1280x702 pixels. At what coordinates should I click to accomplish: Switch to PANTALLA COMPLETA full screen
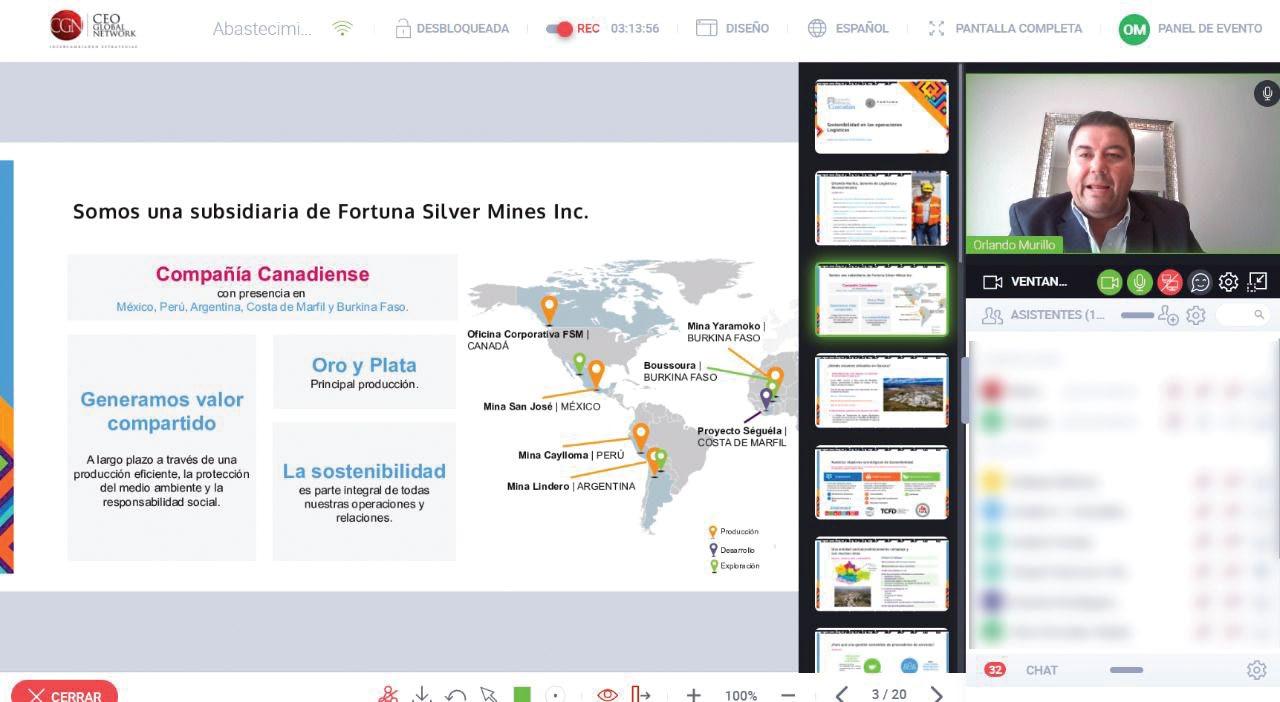point(1005,29)
